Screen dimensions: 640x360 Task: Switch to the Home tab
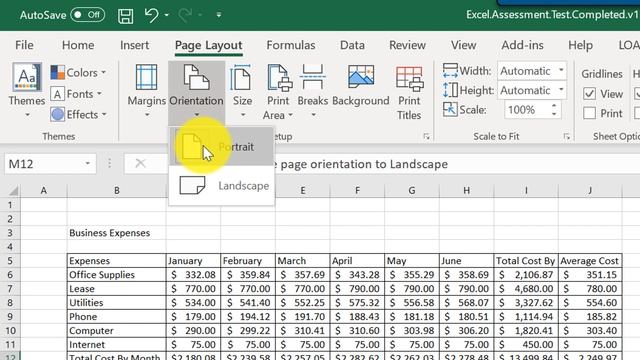coord(78,45)
